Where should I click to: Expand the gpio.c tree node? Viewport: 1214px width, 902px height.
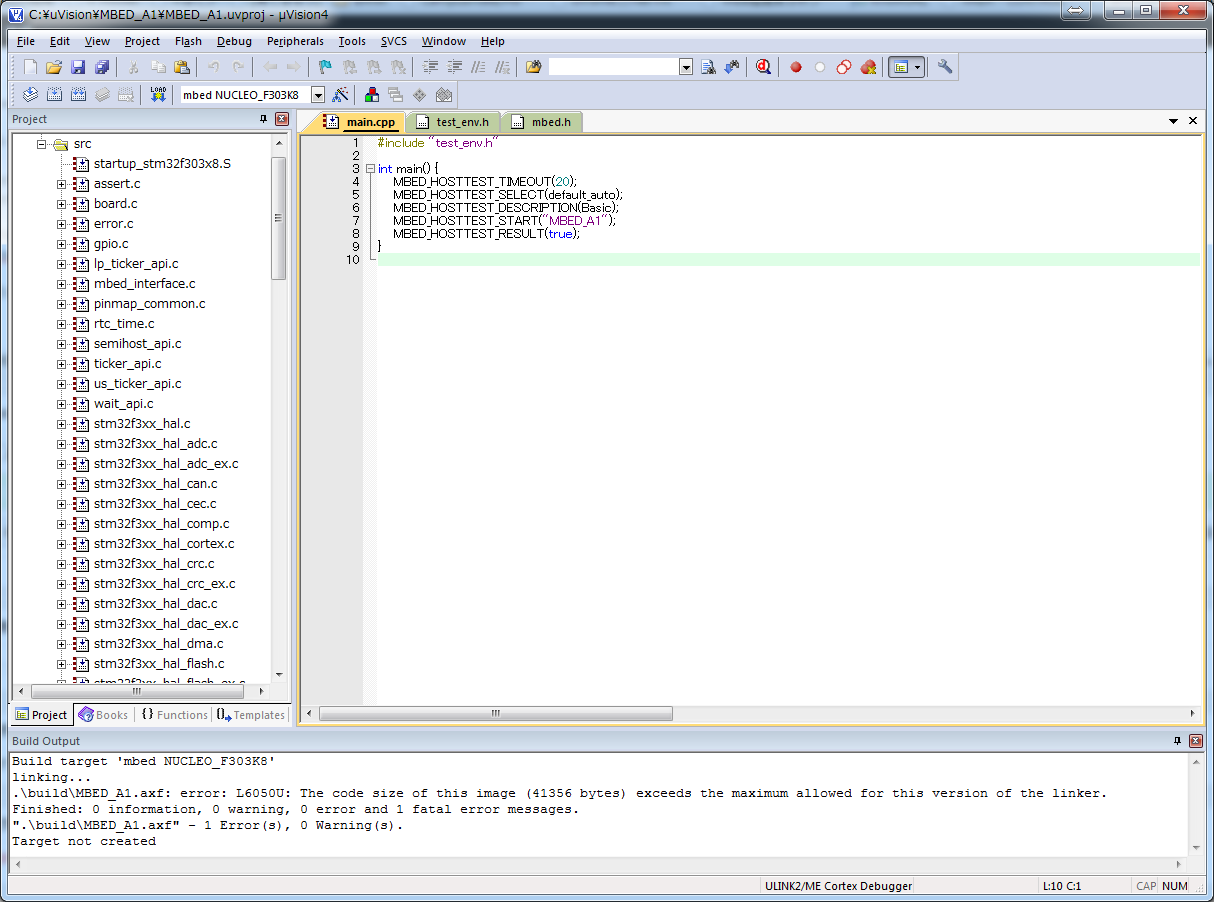[62, 244]
